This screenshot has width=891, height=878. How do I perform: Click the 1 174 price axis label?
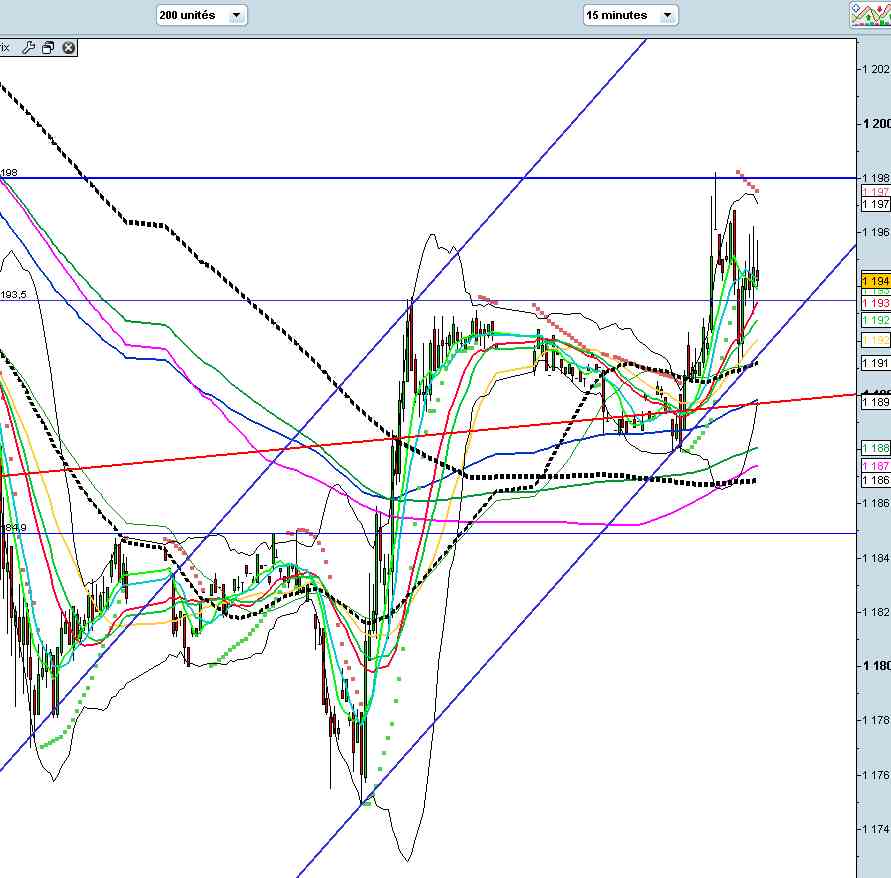click(x=876, y=829)
